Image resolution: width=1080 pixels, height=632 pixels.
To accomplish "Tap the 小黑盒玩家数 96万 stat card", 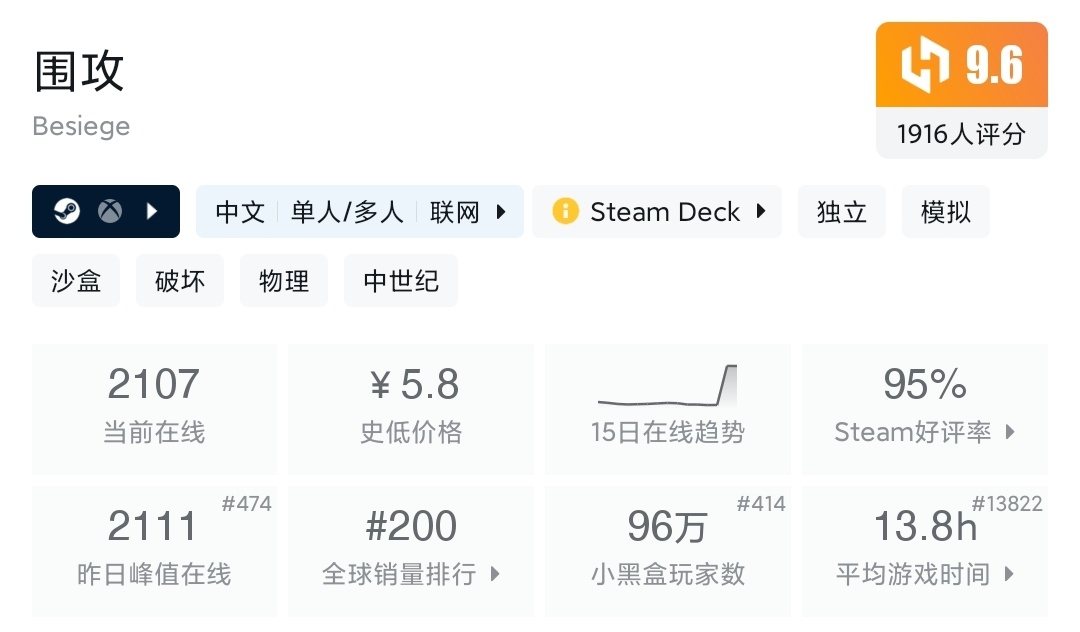I will coord(667,550).
